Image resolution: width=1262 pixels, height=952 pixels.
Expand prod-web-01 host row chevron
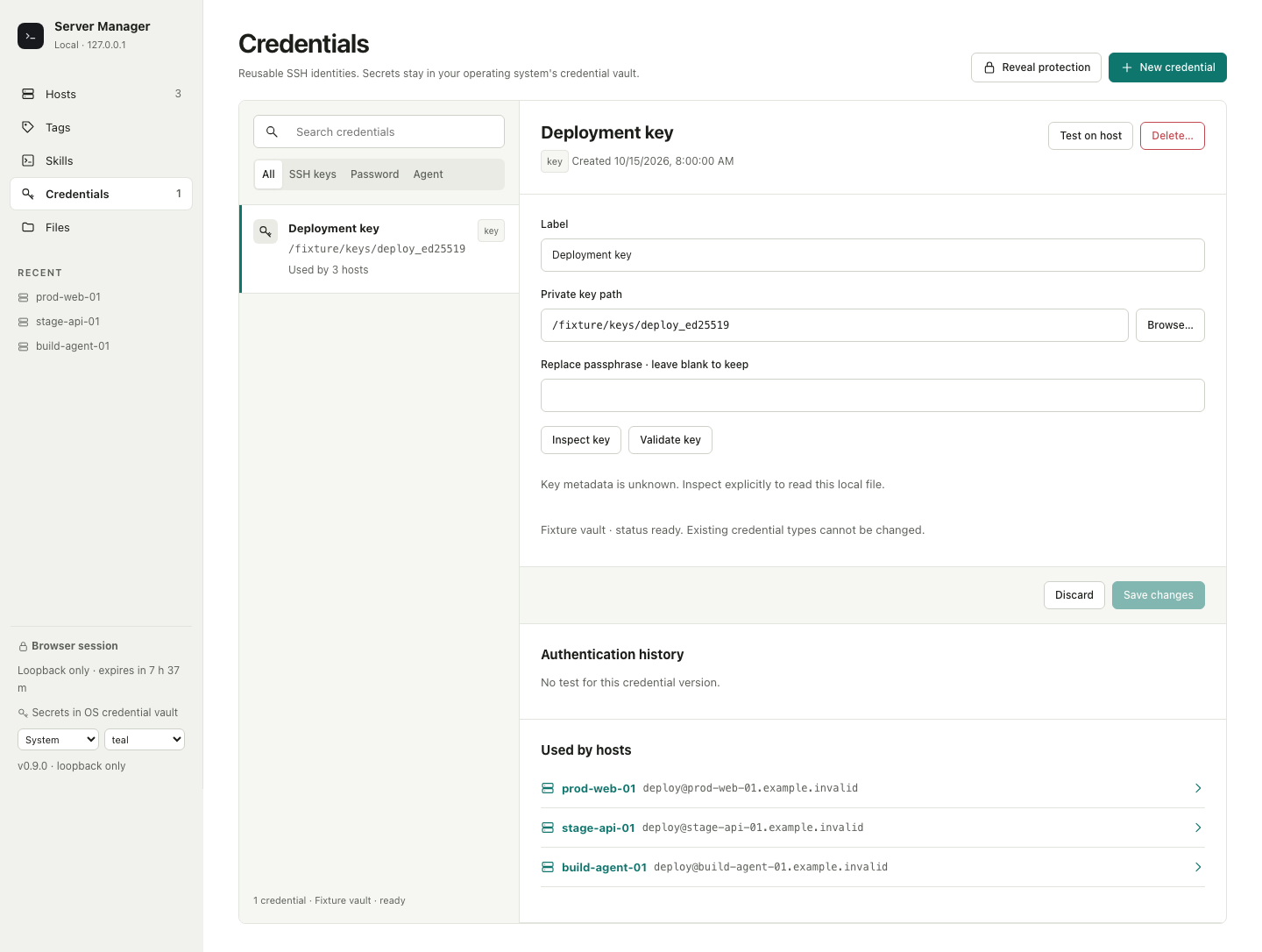[x=1198, y=788]
